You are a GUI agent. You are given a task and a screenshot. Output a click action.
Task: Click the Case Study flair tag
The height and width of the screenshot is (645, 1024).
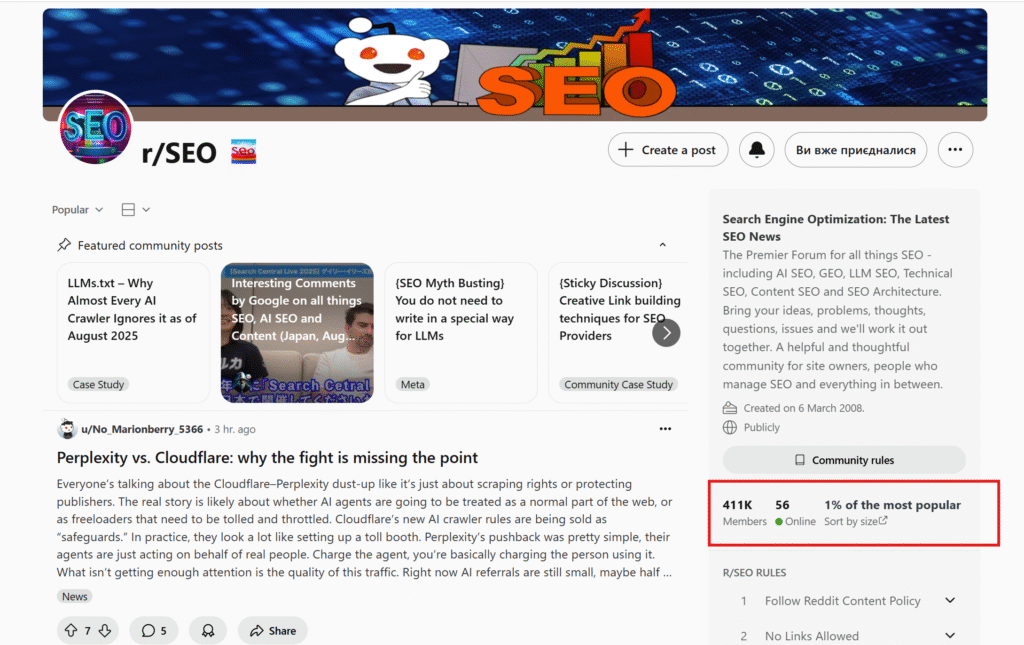tap(98, 385)
